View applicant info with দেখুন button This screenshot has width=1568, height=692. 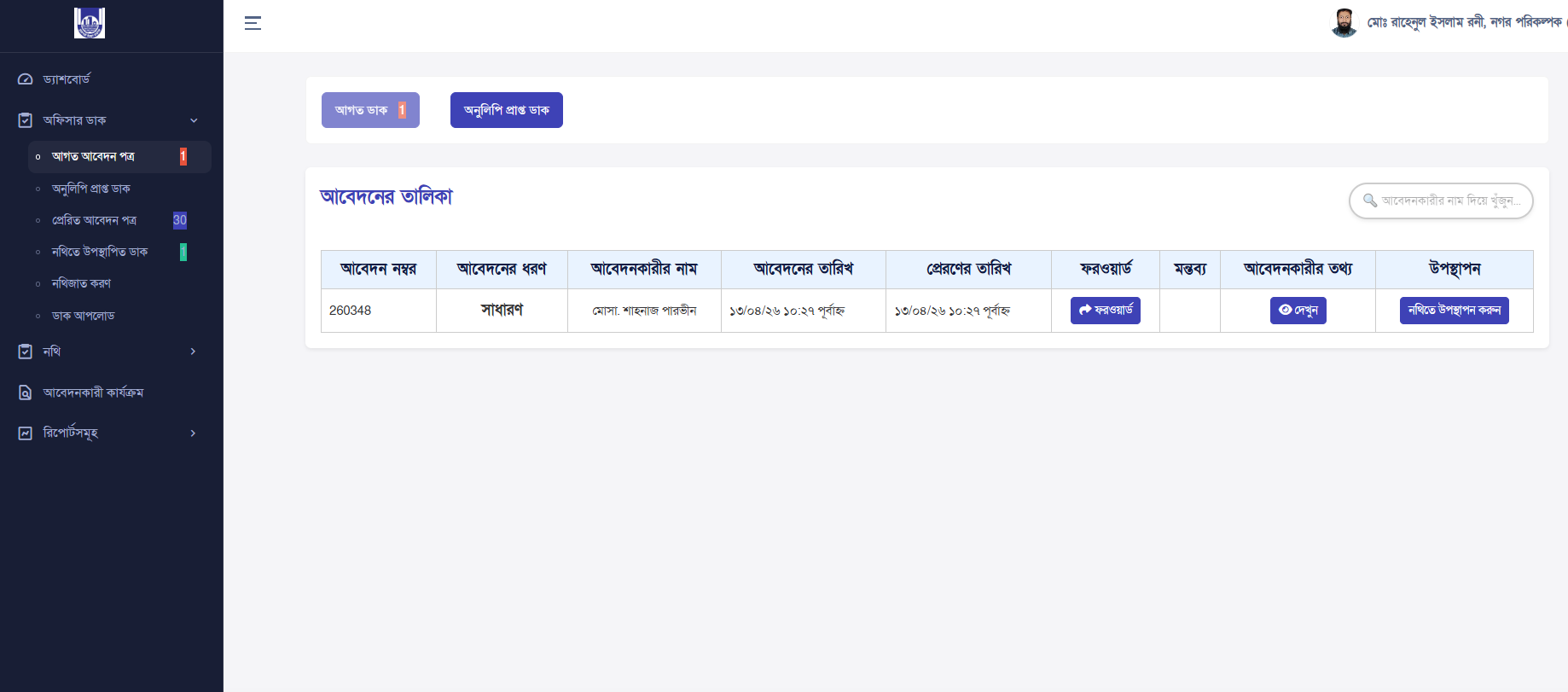tap(1298, 311)
